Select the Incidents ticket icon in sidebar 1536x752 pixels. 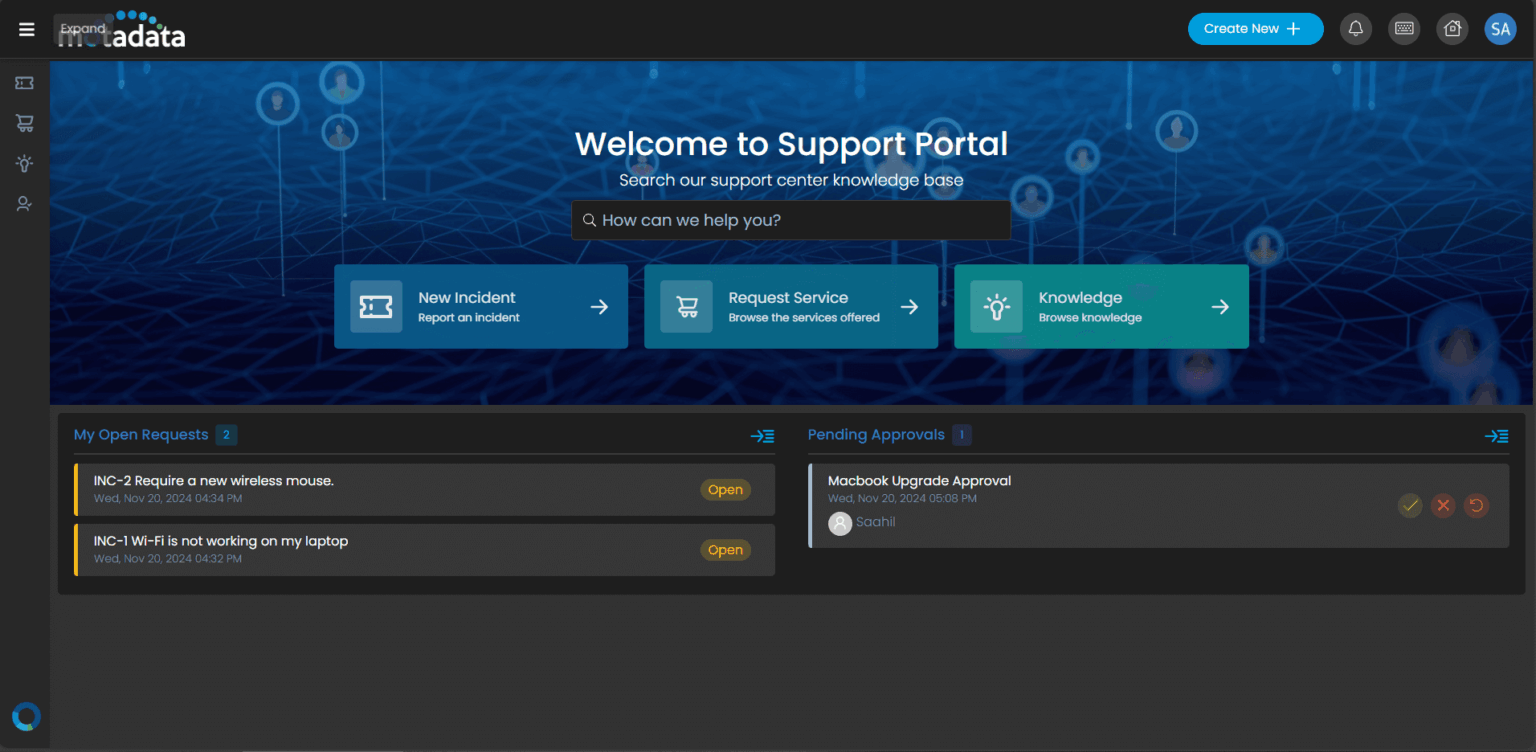click(24, 83)
